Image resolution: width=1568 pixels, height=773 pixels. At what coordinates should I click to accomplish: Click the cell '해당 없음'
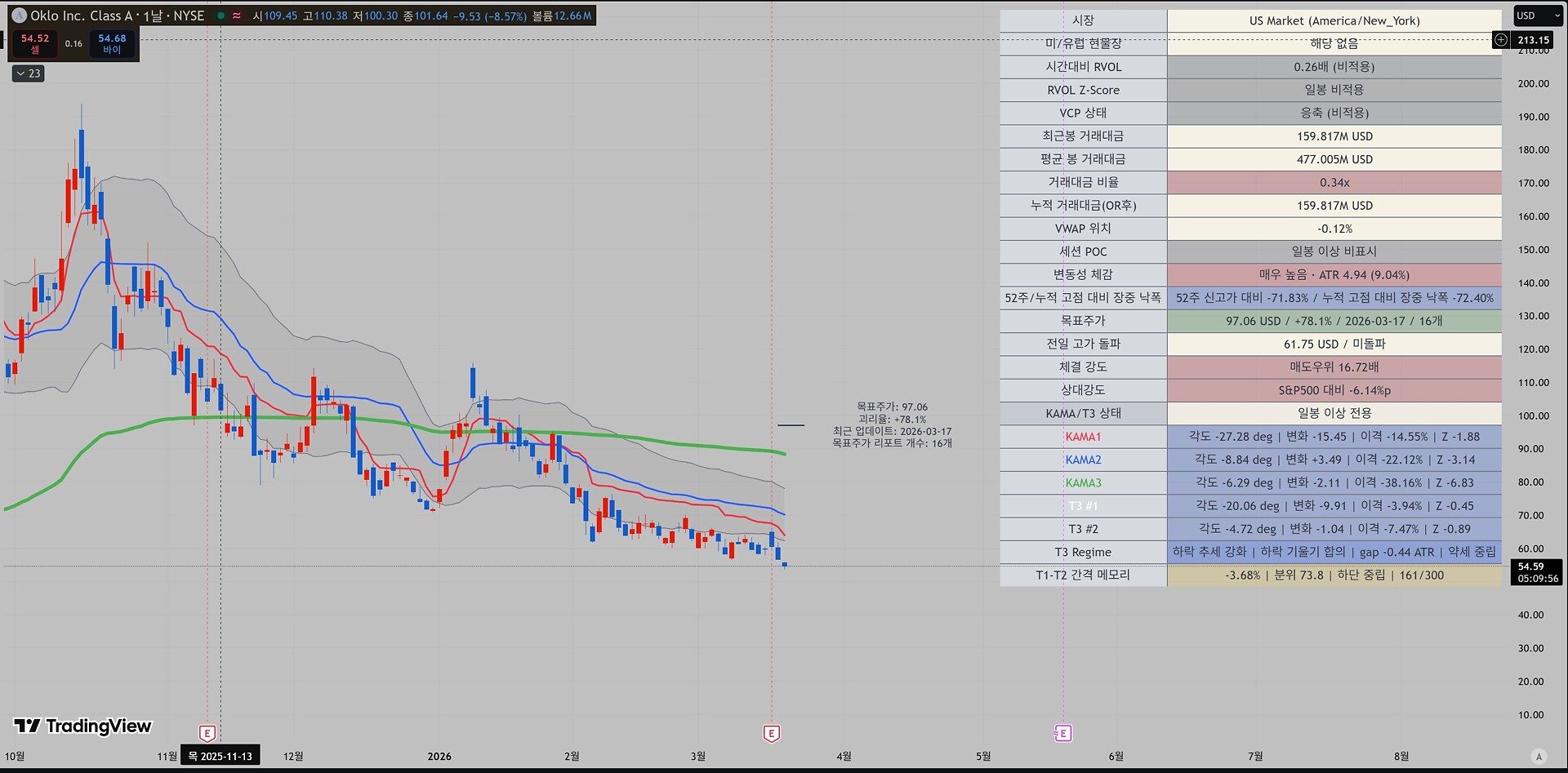pos(1334,43)
